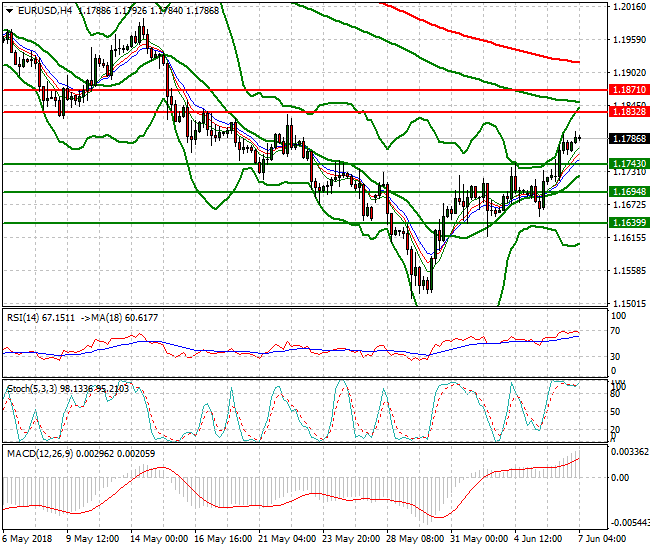Select the 1.17430 green support price label
650x550 pixels.
point(628,163)
